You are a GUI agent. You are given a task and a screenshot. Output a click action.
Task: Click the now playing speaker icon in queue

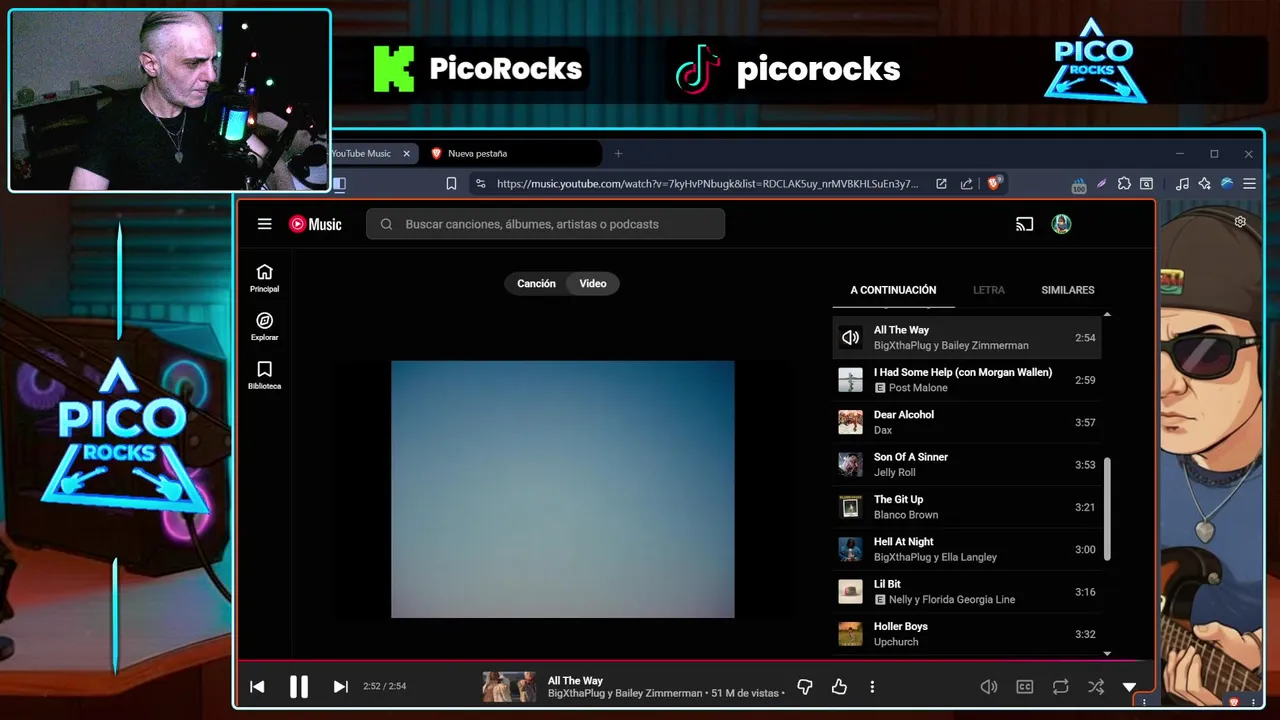coord(850,338)
